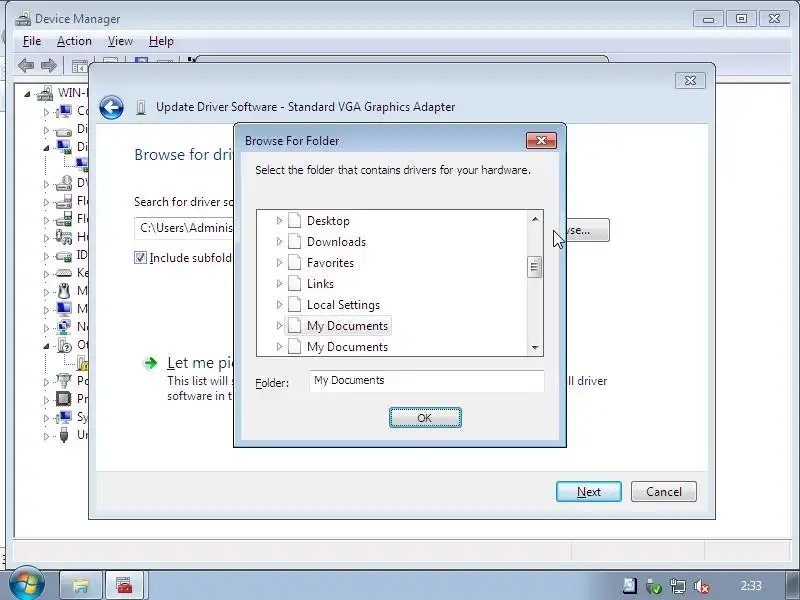Image resolution: width=800 pixels, height=600 pixels.
Task: Click the Folder text field showing My Documents
Action: [x=427, y=381]
